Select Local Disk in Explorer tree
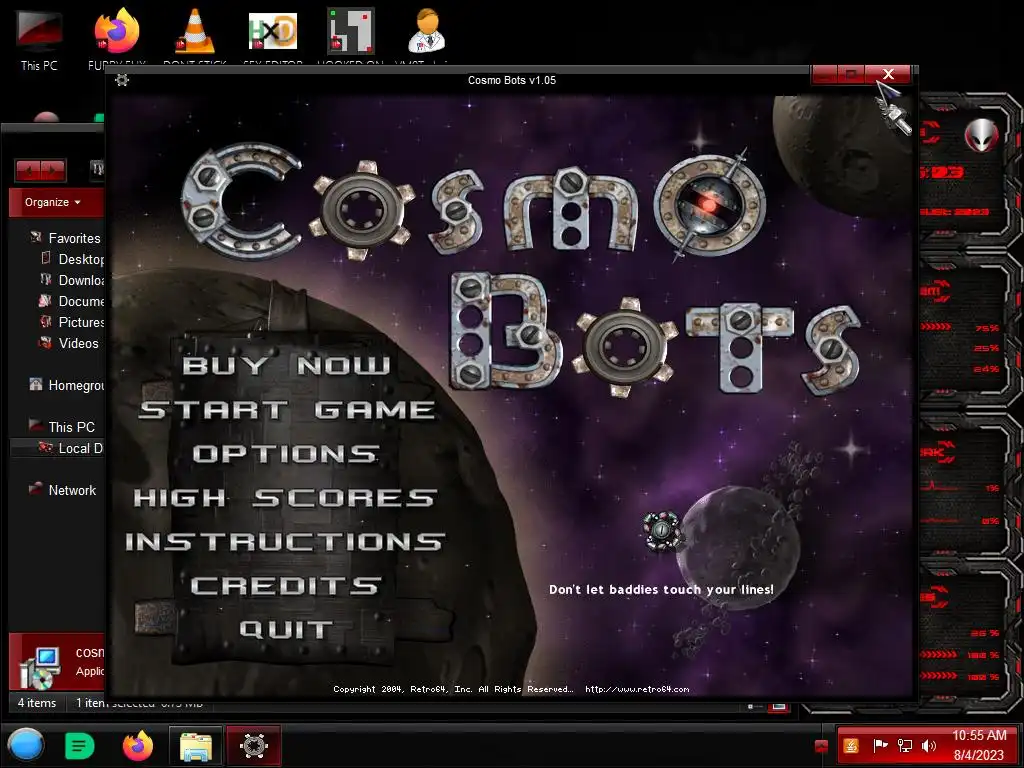 (71, 448)
